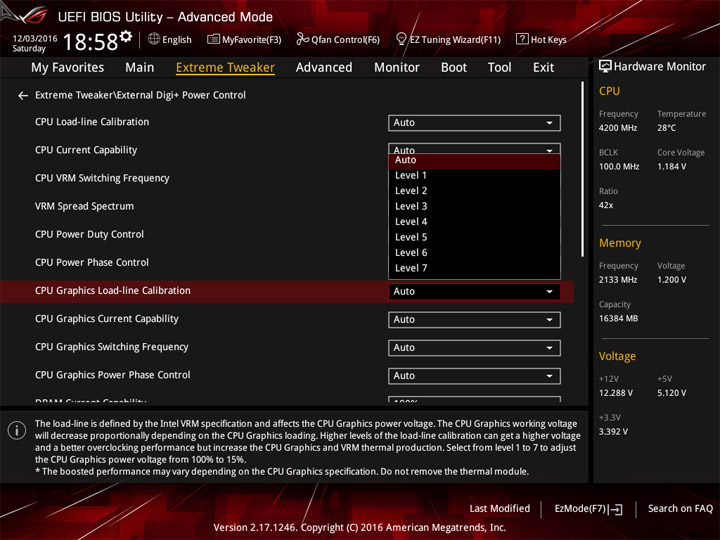Click the 4200 MHz CPU frequency value
Screen dimensions: 720x540
(x=618, y=128)
